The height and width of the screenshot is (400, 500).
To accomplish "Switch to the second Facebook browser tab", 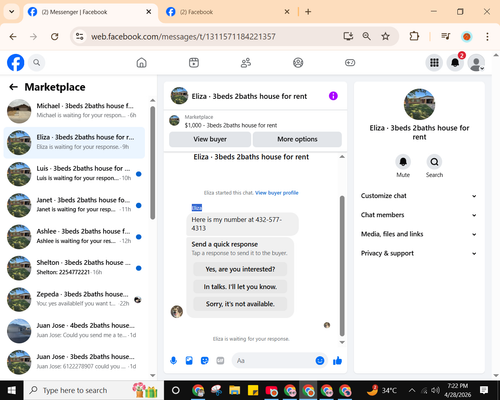I will (228, 12).
